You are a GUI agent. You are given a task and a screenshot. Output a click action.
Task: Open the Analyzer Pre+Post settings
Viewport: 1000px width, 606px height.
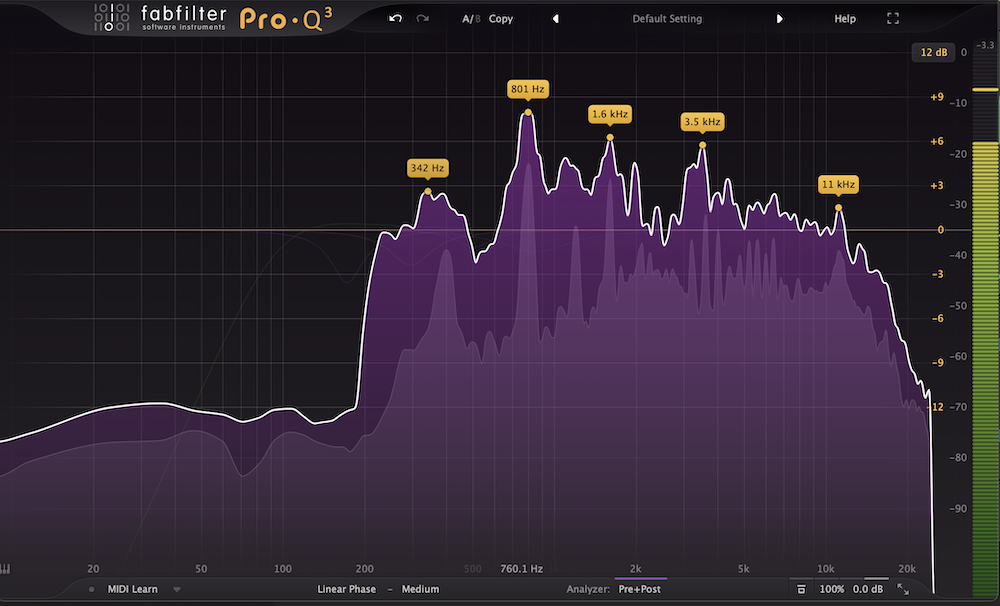(x=640, y=589)
